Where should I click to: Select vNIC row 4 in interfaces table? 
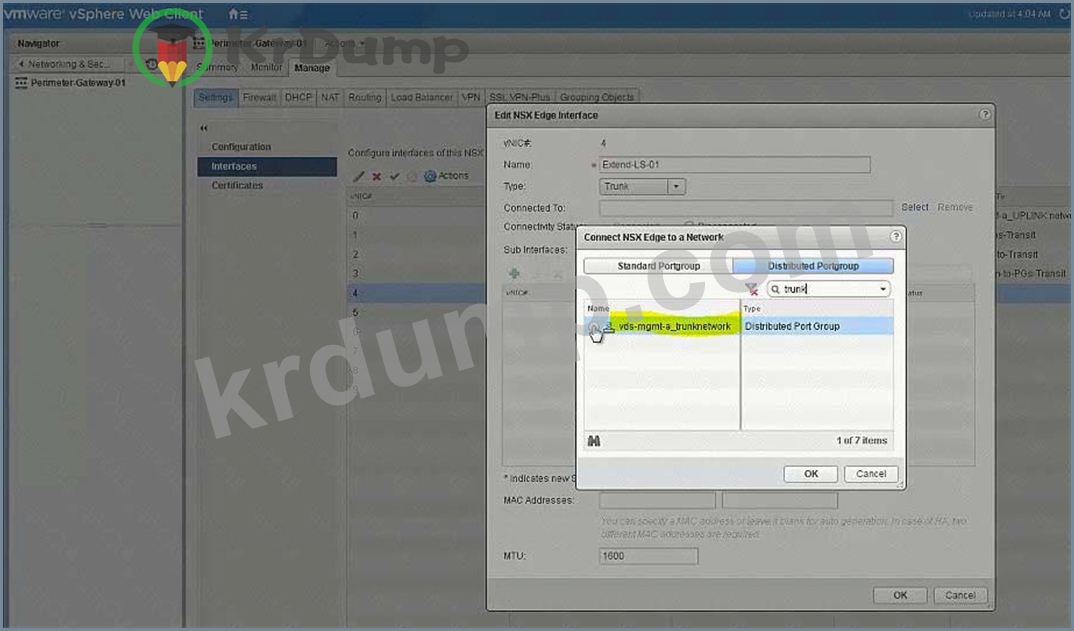(416, 293)
